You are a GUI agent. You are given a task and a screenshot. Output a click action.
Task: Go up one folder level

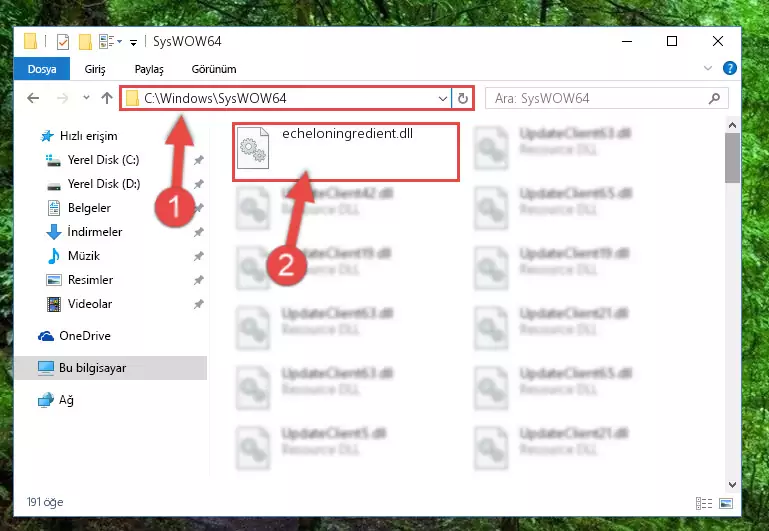click(x=106, y=98)
